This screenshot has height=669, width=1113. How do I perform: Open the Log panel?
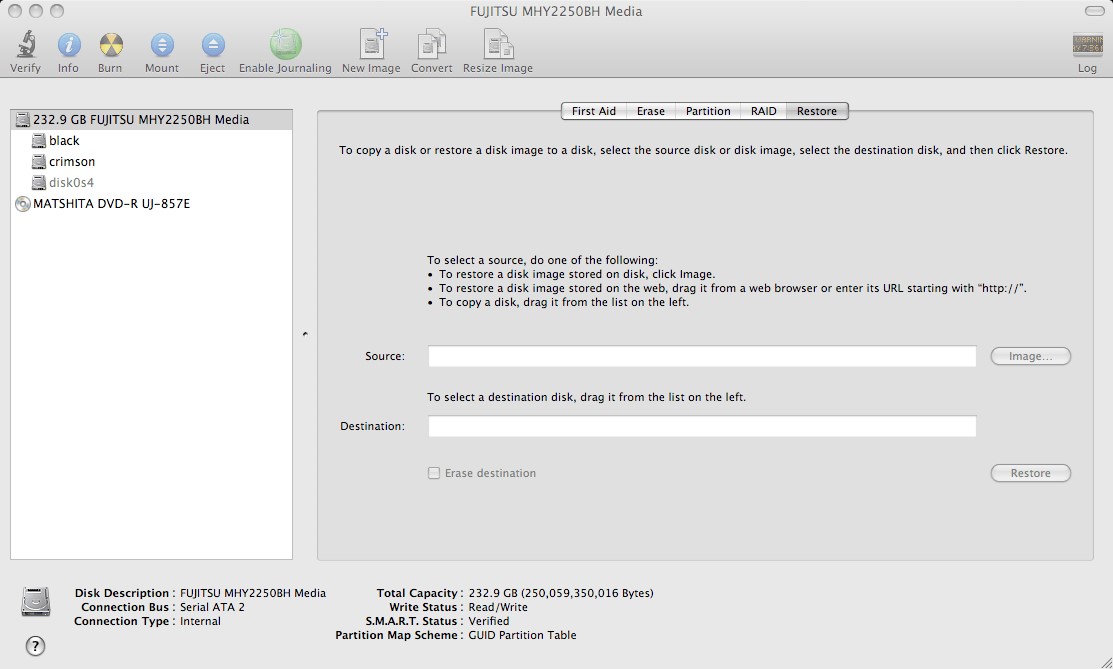tap(1086, 45)
